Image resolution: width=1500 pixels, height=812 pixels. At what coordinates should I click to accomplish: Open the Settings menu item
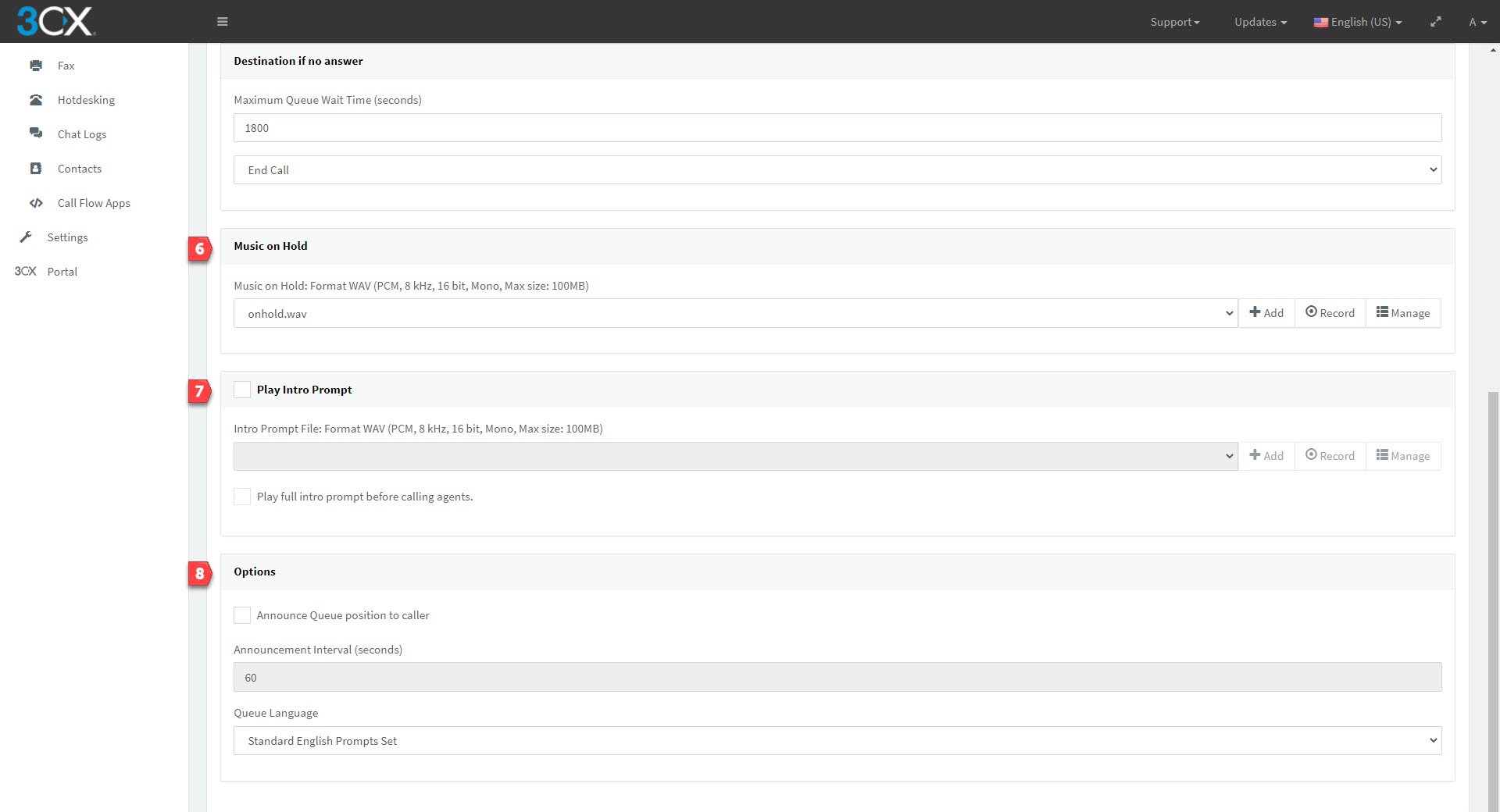[x=67, y=237]
